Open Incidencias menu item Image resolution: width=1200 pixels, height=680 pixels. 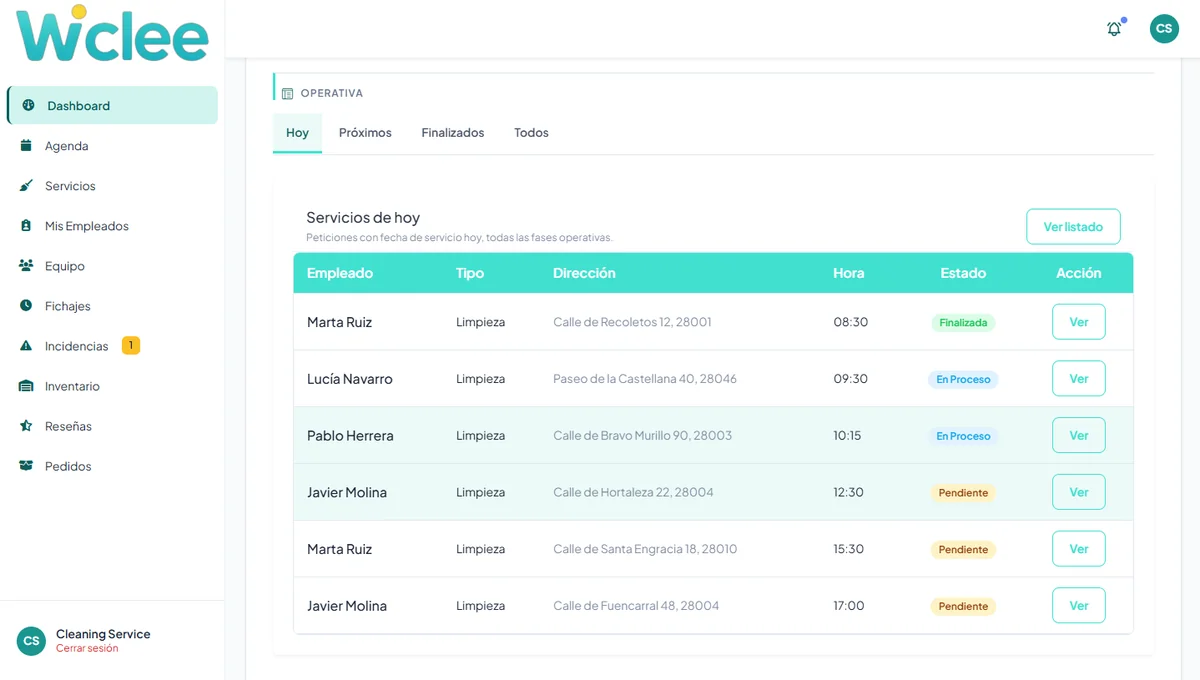point(112,345)
